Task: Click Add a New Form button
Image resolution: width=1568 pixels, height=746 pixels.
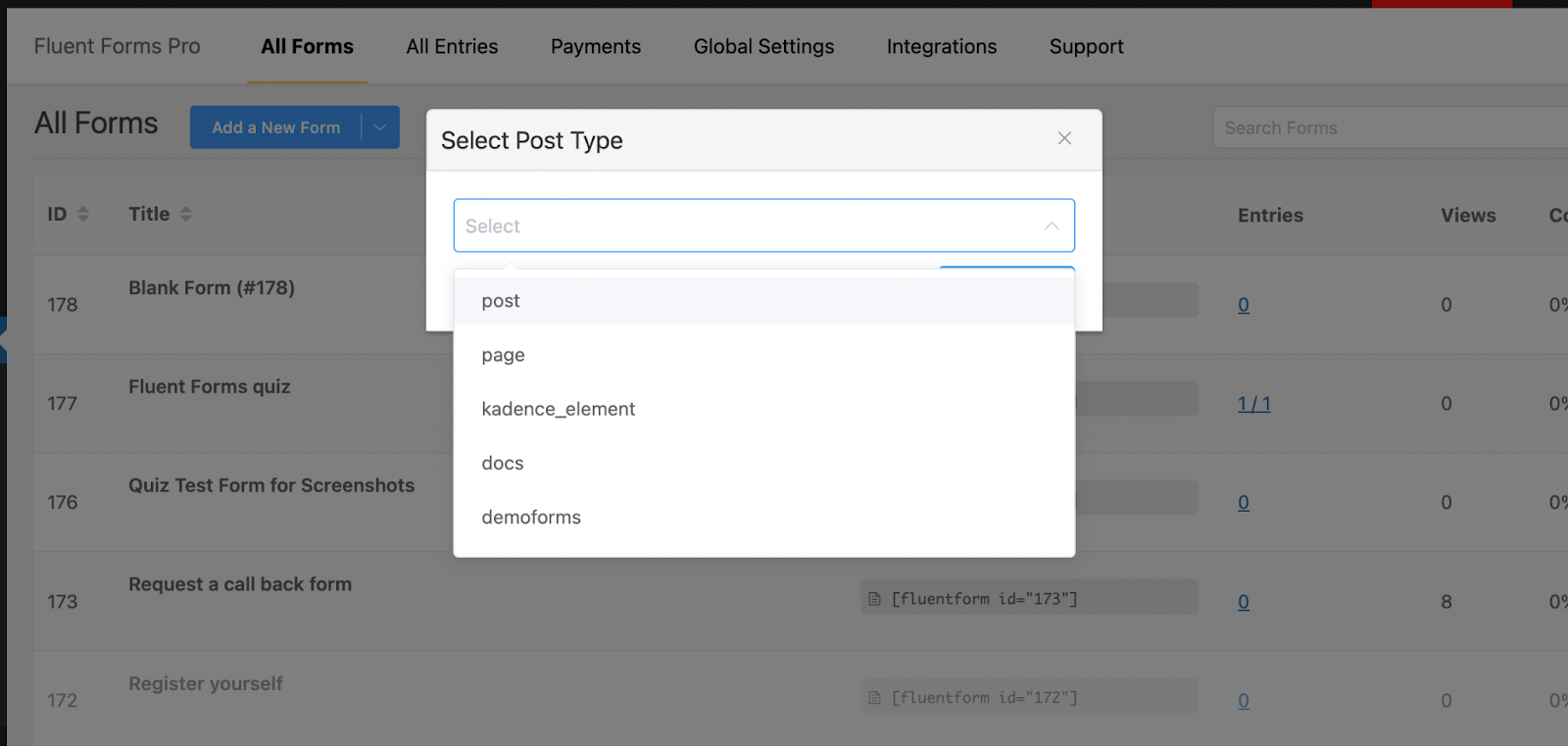Action: (x=275, y=127)
